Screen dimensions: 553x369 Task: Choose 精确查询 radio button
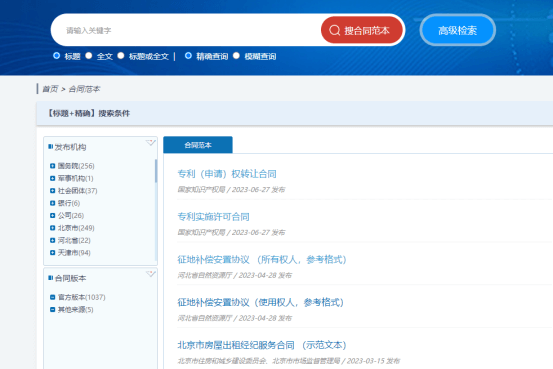[x=188, y=55]
